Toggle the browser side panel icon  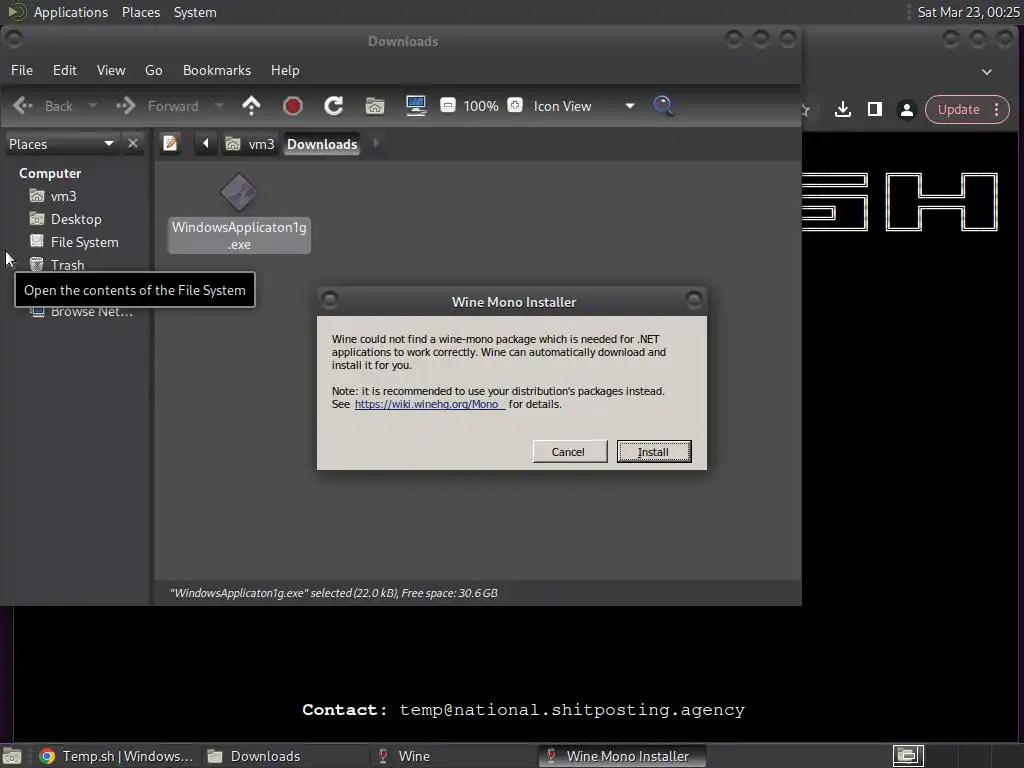874,109
